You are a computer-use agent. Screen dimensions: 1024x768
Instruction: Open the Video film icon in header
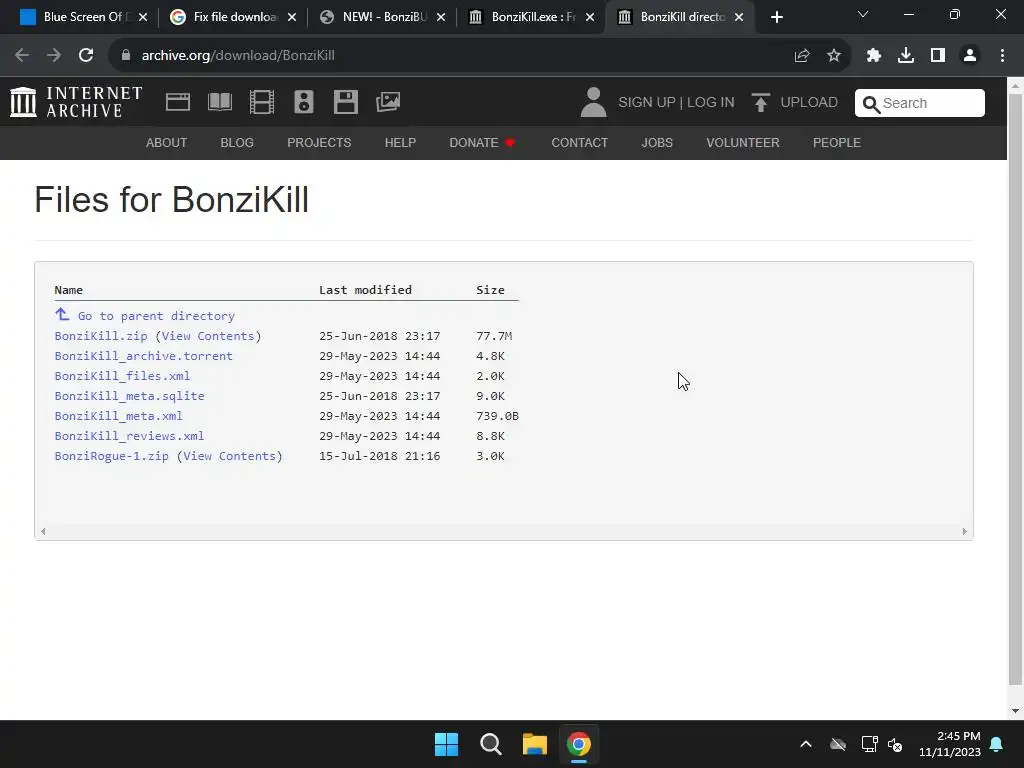coord(262,102)
